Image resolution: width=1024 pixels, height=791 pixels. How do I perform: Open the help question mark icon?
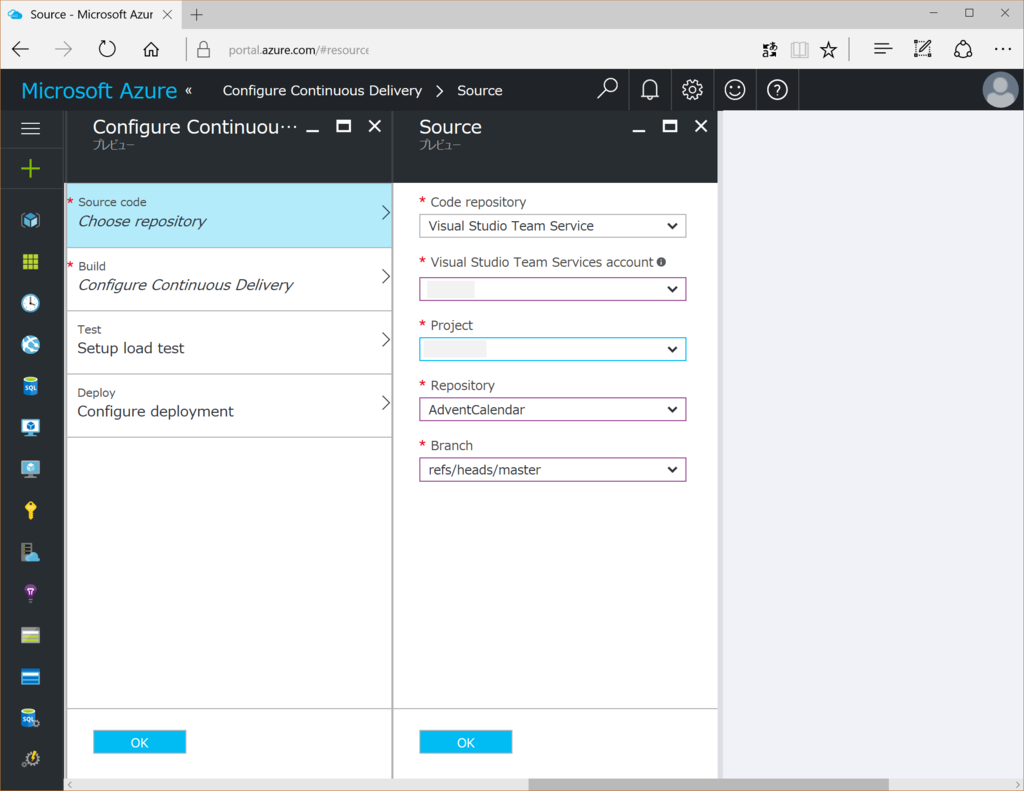(x=777, y=89)
